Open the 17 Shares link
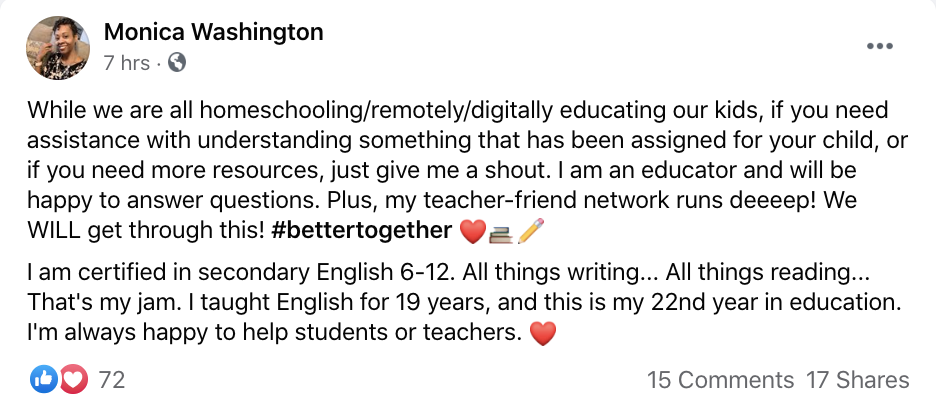Screen dimensions: 936x410 (x=857, y=380)
